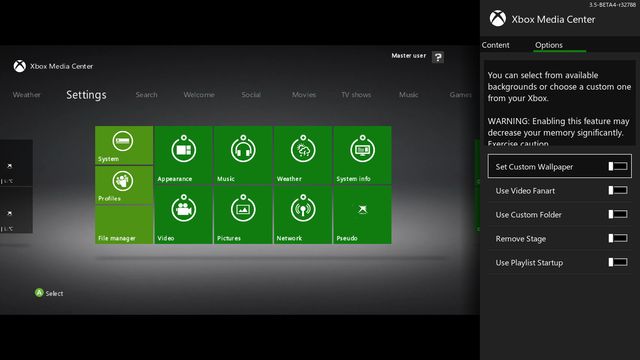
Task: Toggle Use Playlist Startup switch
Action: tap(618, 262)
